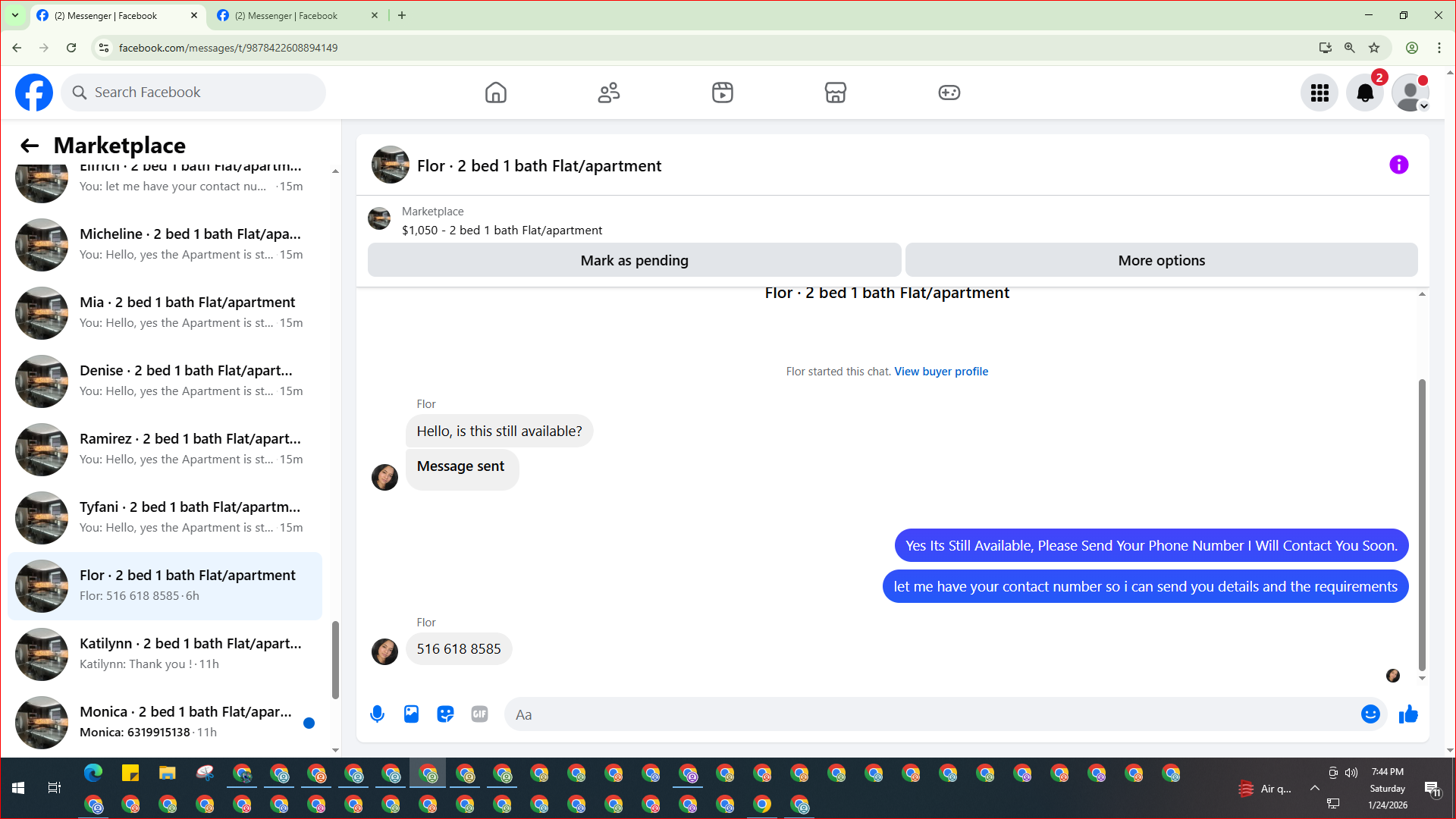Click the chat messages scrollbar
The image size is (1456, 819).
coord(1422,523)
